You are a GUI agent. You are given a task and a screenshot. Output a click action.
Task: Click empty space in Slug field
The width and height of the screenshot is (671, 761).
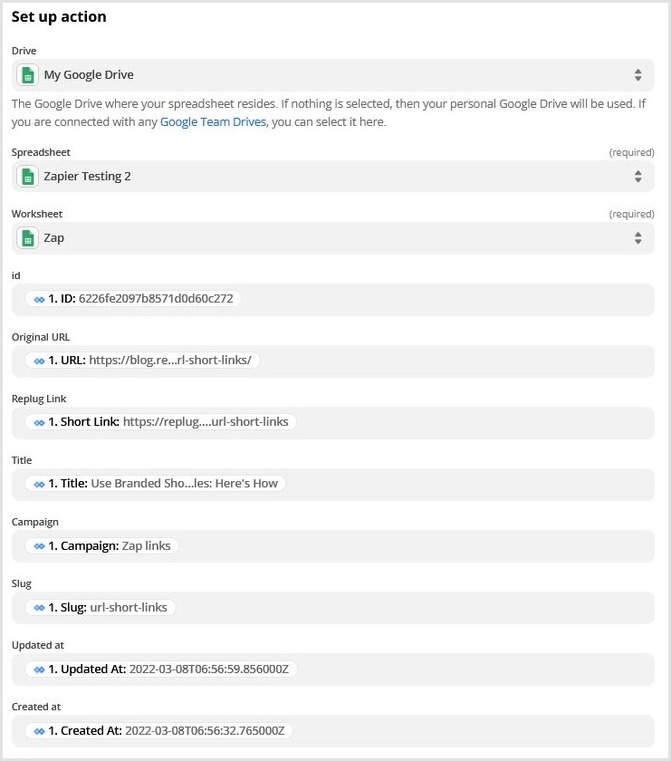coord(420,607)
